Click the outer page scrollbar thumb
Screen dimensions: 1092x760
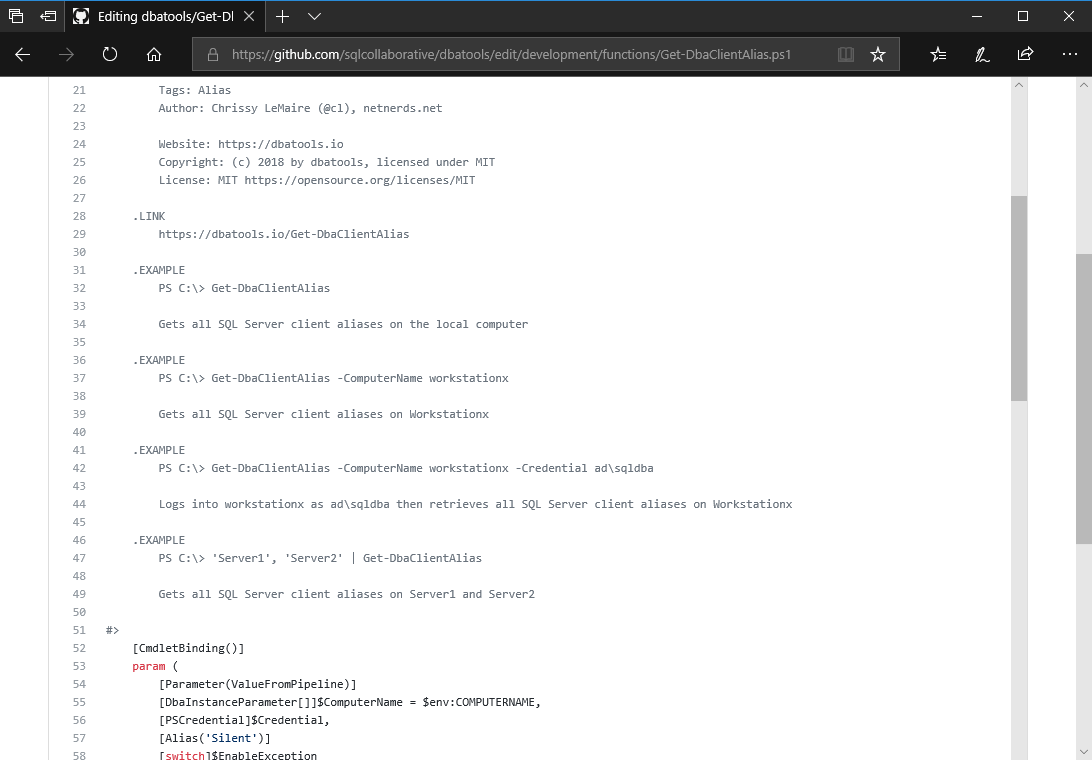pos(1083,398)
